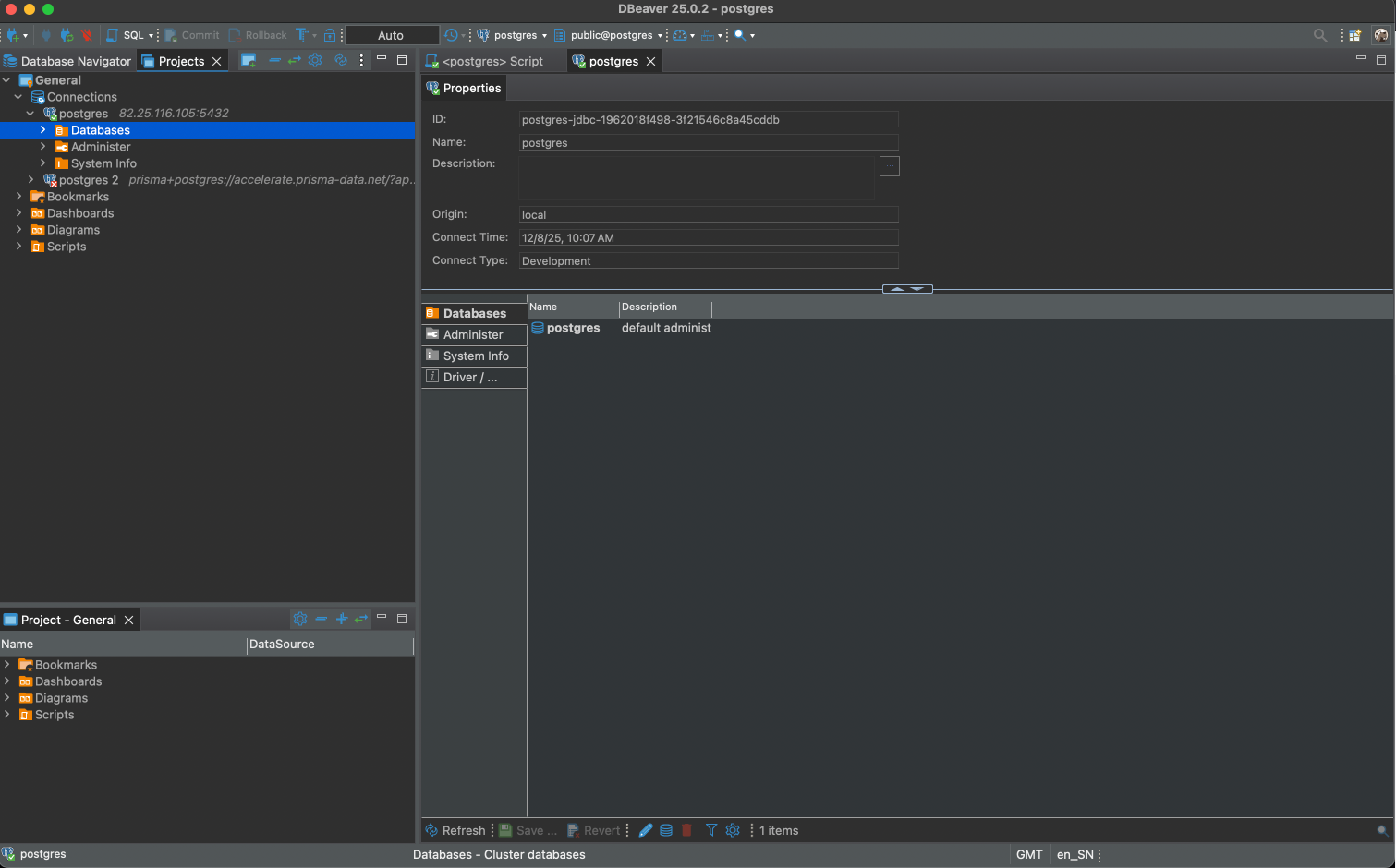Click the transaction log clock icon
The height and width of the screenshot is (868, 1396).
tap(451, 35)
